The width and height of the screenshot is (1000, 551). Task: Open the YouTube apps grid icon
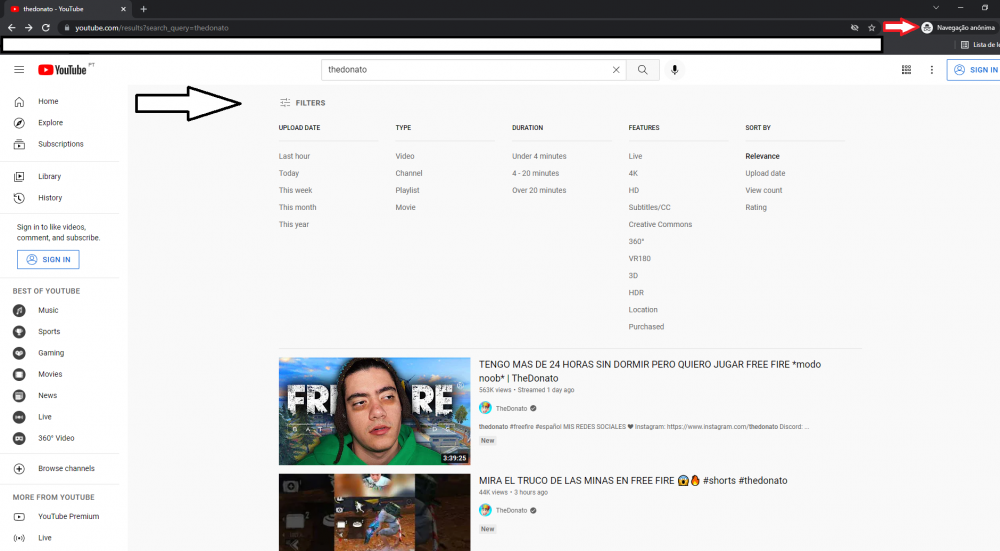tap(906, 70)
